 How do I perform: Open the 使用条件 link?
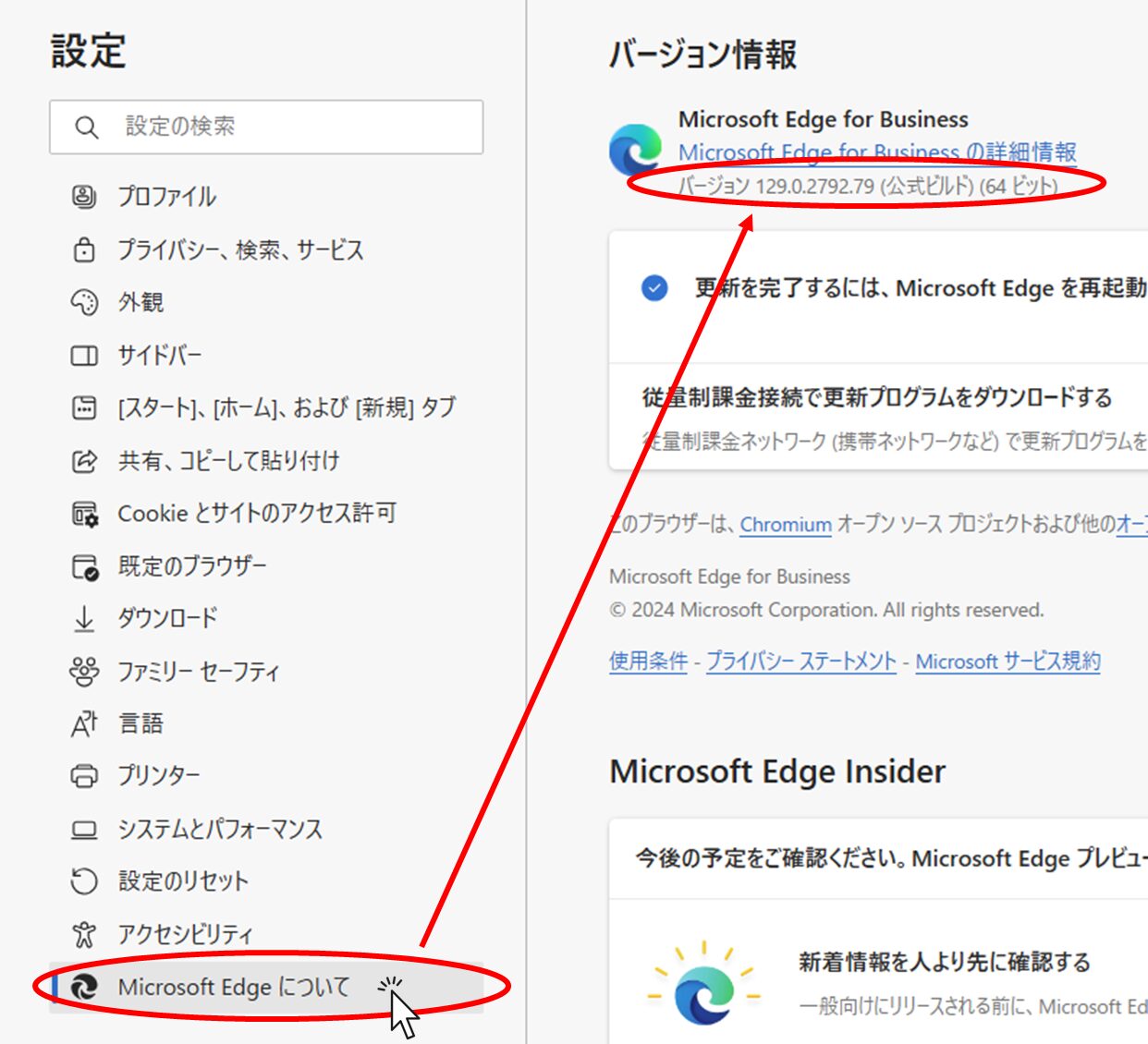click(647, 661)
